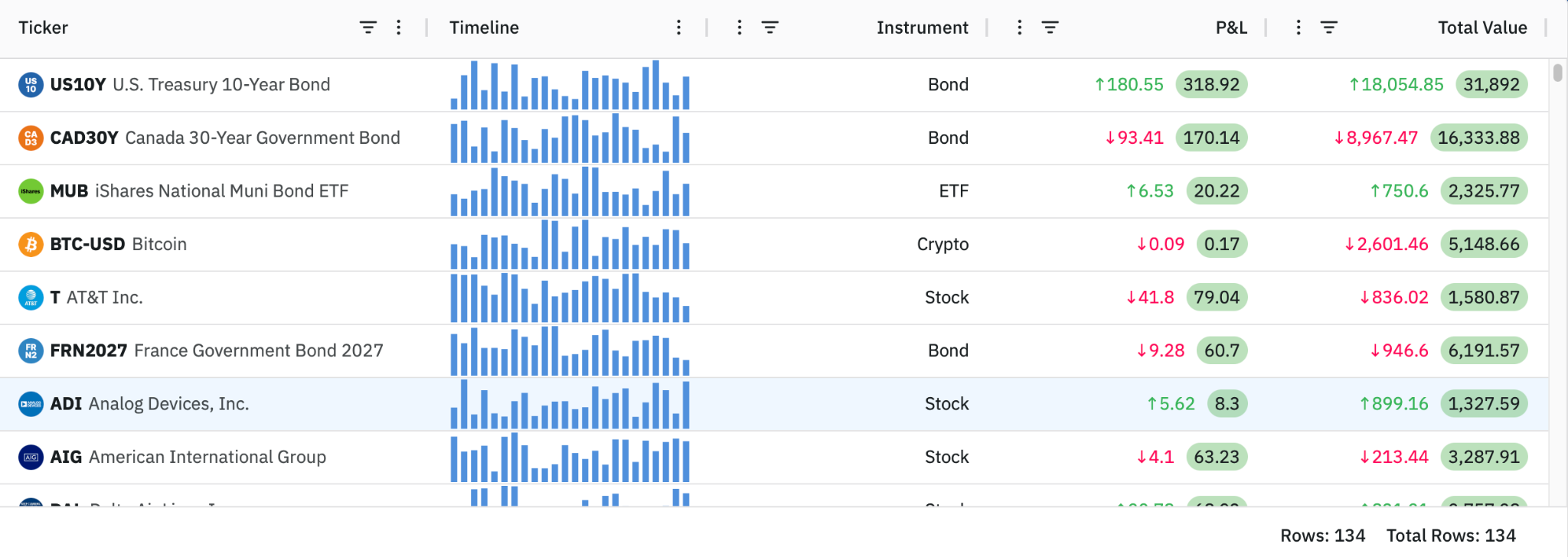Click the 1,580.87 total value badge
Screen dimensions: 1568x557
(1484, 298)
